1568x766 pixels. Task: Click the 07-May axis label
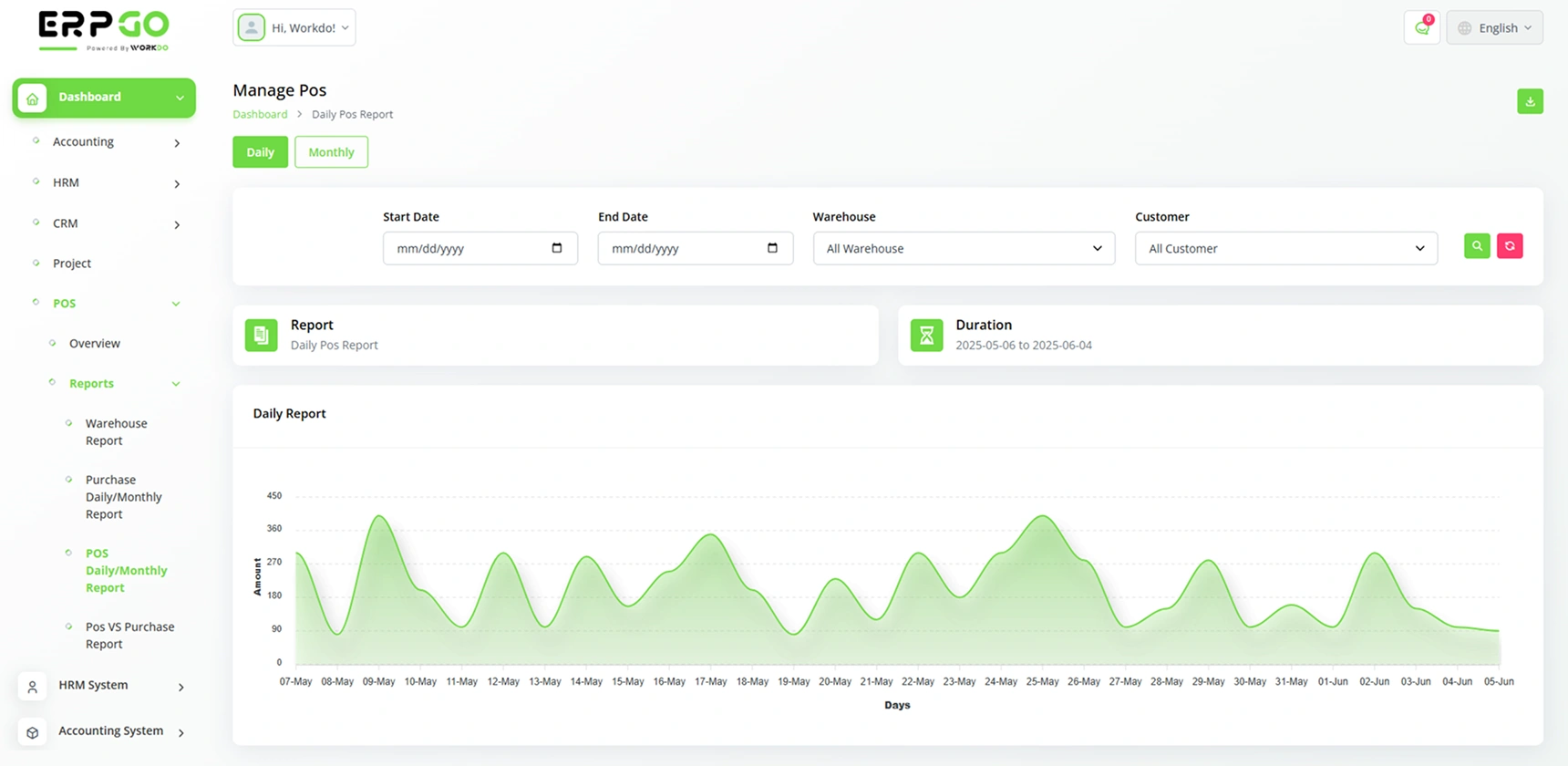pyautogui.click(x=295, y=681)
